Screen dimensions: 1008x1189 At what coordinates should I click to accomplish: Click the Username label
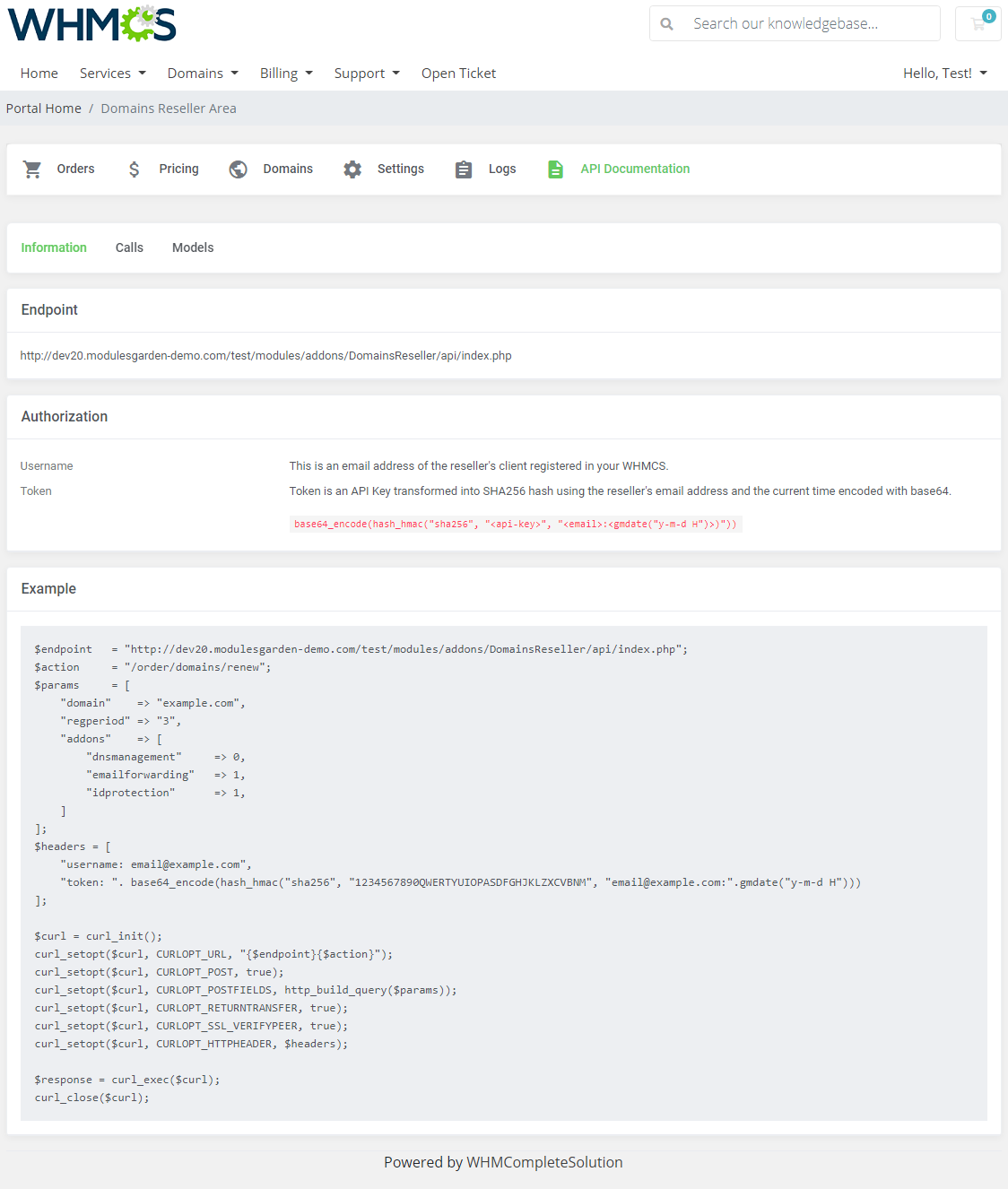pyautogui.click(x=47, y=466)
